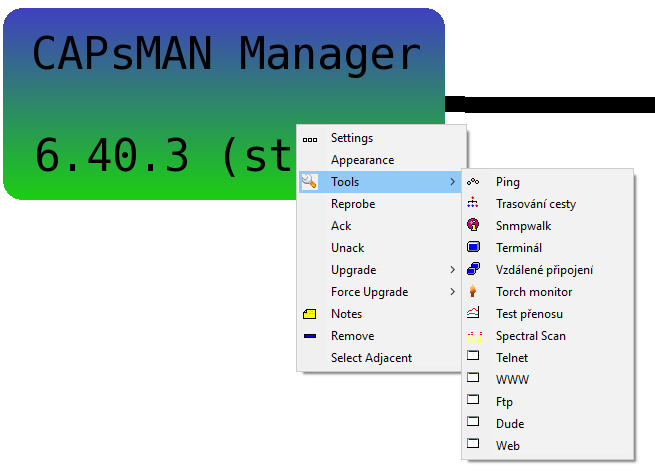Viewport: 655px width, 476px height.
Task: Open the Force Upgrade menu entry
Action: [380, 292]
